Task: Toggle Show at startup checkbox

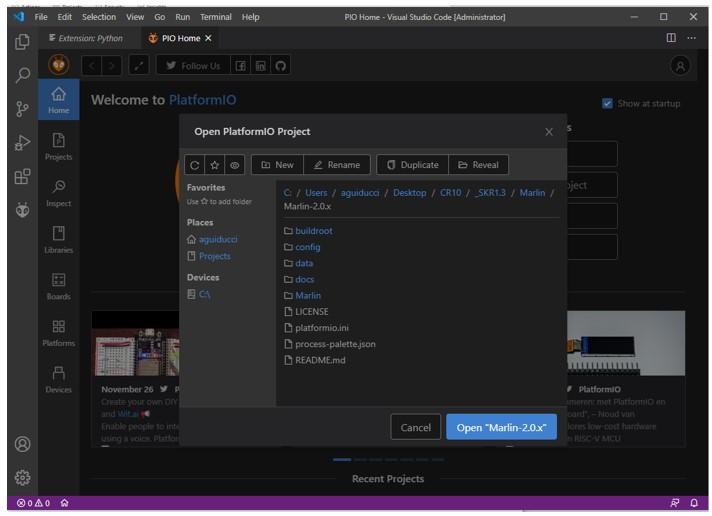Action: coord(607,104)
